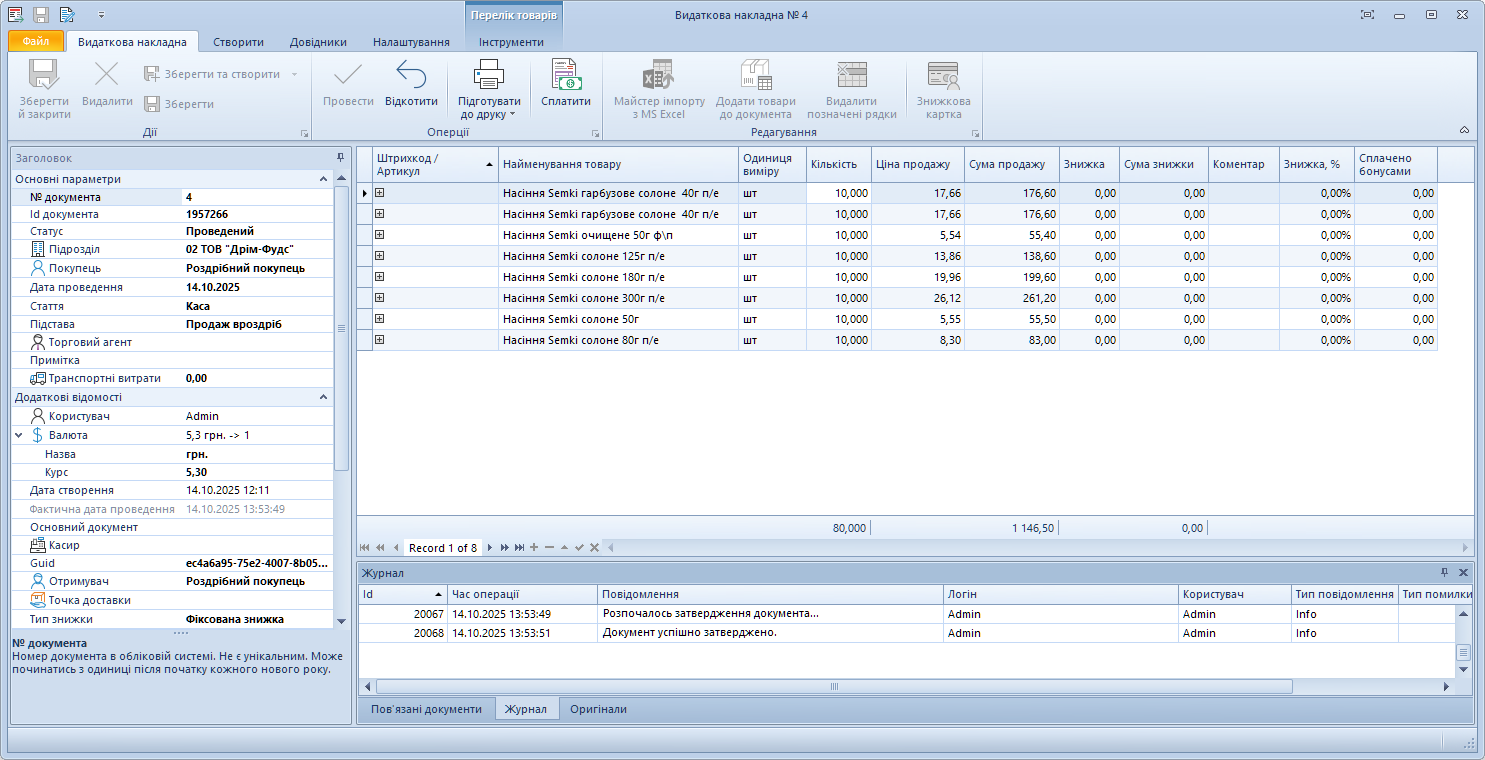Expand row Насіння Semki солоне 300г п/е
This screenshot has width=1485, height=760.
380,298
